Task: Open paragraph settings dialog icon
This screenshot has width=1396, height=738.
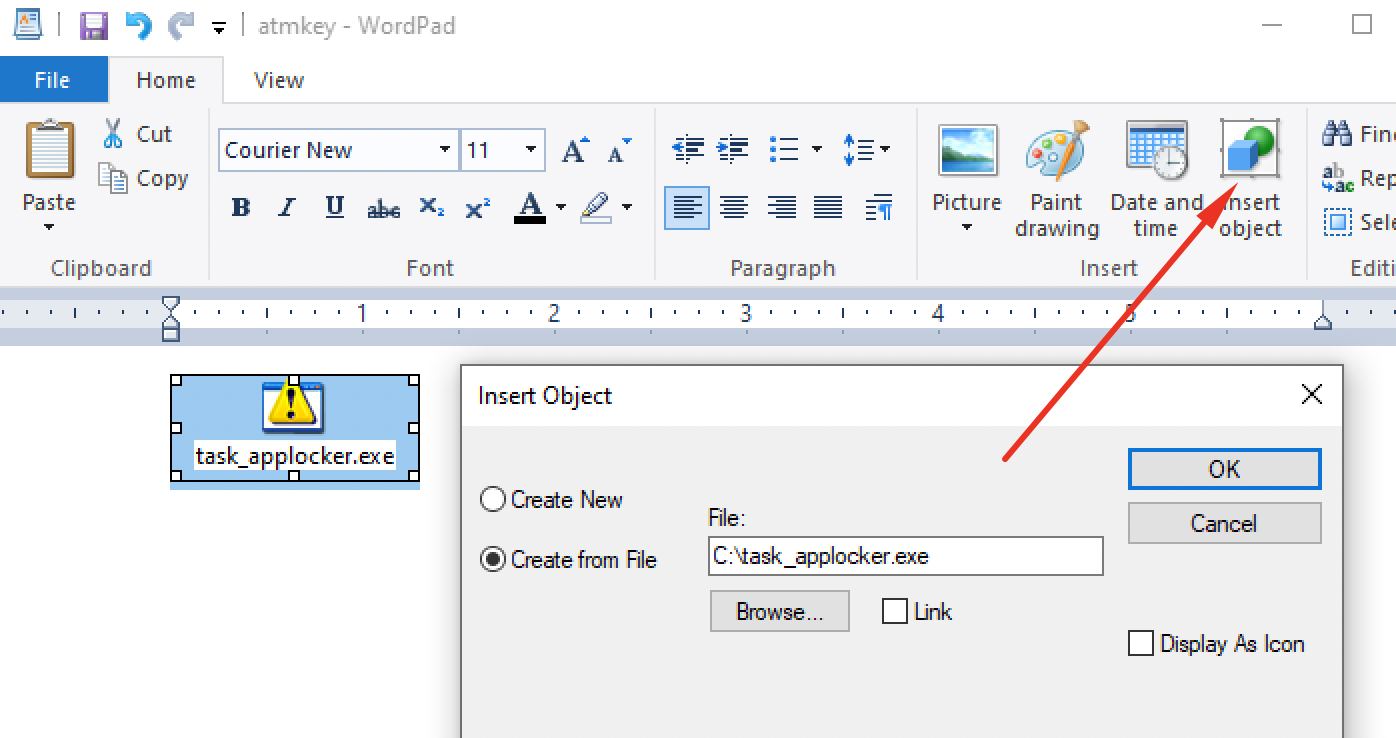Action: (879, 207)
